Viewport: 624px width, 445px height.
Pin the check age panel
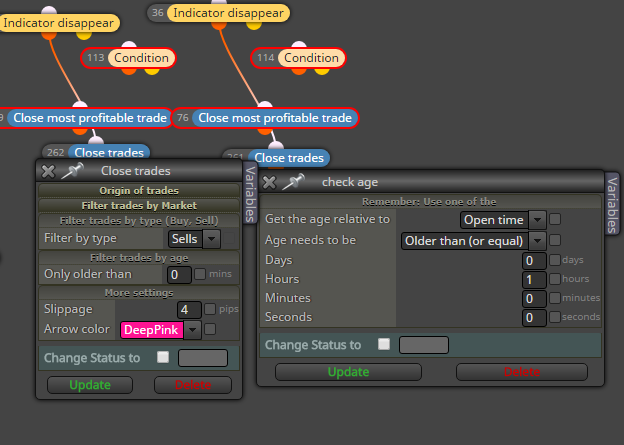point(293,182)
